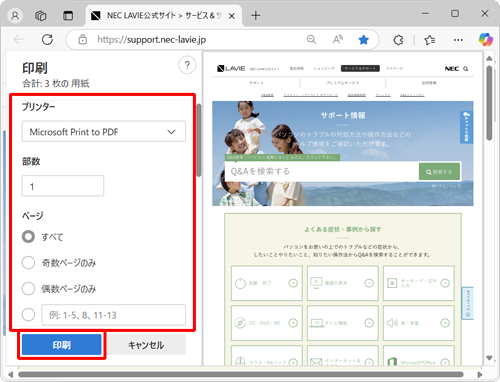This screenshot has width=500, height=382.
Task: Open the Favorites list icon
Action: (430, 40)
